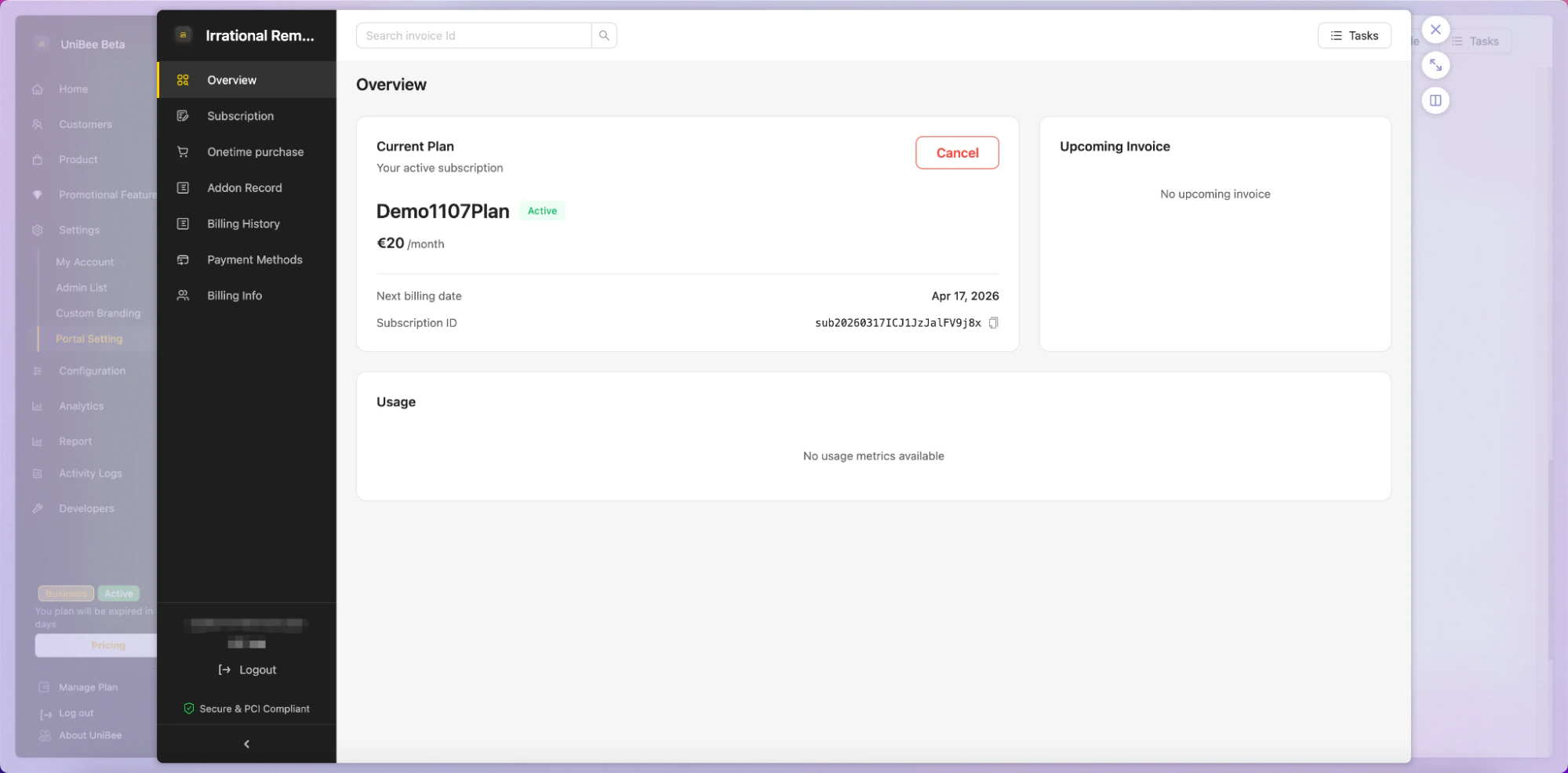The width and height of the screenshot is (1568, 773).
Task: Open the Settings section in the left navigation
Action: click(78, 230)
